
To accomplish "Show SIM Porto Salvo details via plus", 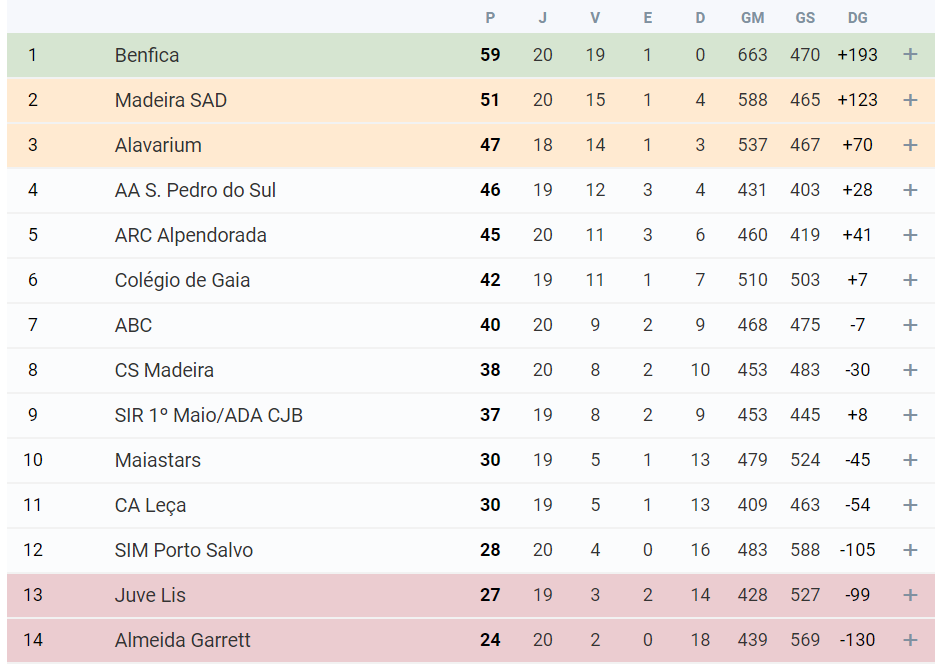I will click(910, 550).
